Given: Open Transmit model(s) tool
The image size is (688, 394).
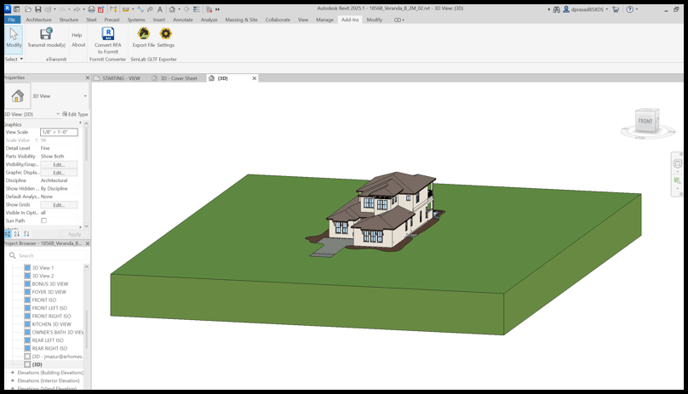Looking at the screenshot, I should (46, 38).
